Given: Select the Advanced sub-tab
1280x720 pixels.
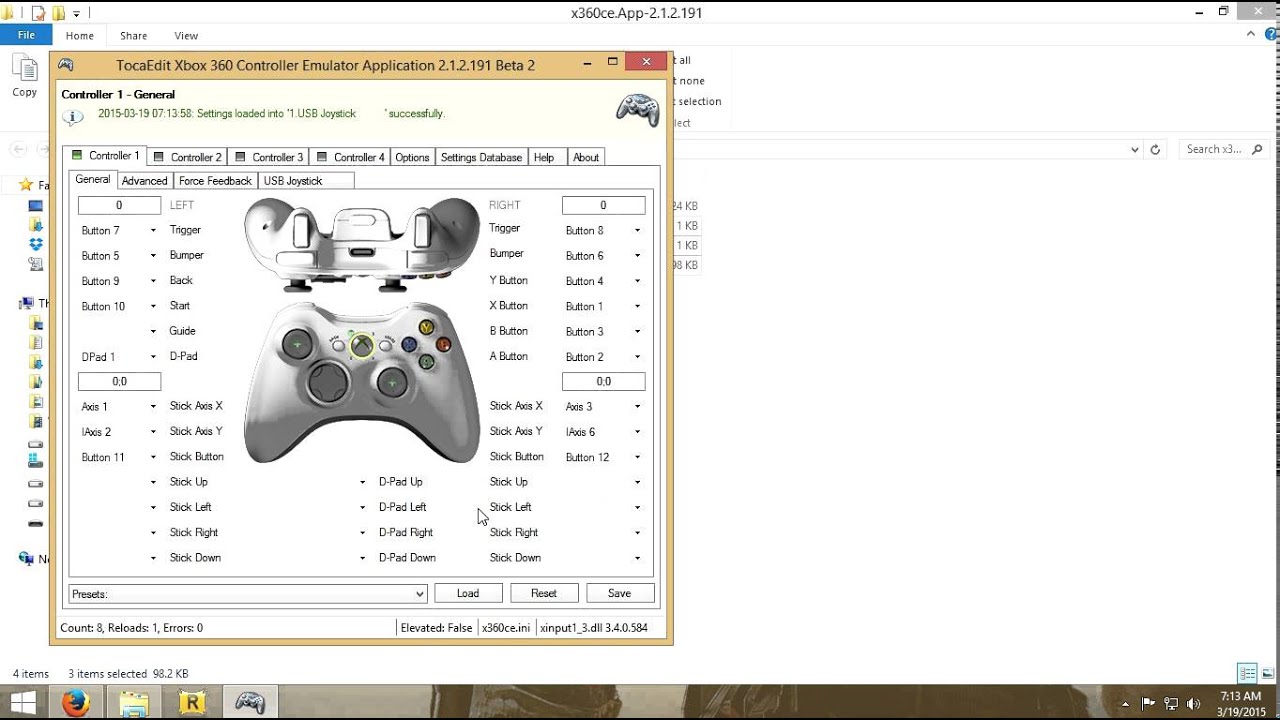Looking at the screenshot, I should [144, 181].
